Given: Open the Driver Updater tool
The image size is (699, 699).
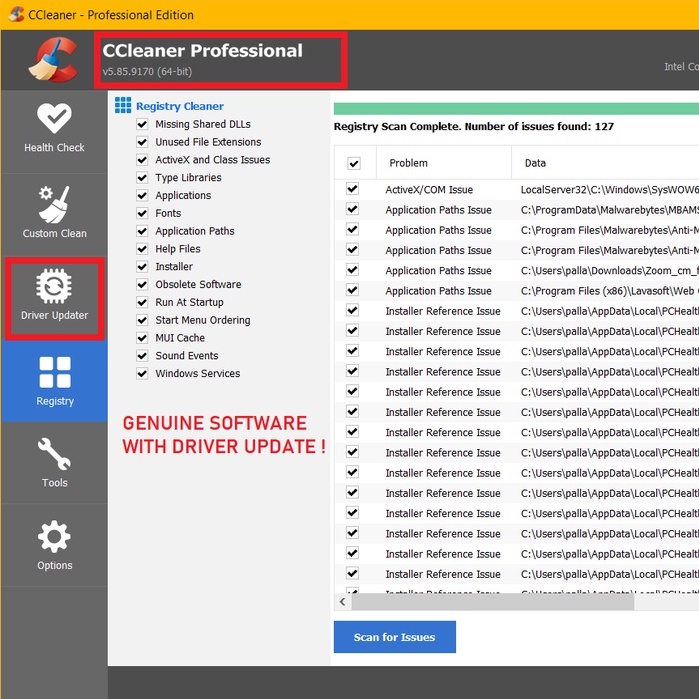Looking at the screenshot, I should point(54,297).
